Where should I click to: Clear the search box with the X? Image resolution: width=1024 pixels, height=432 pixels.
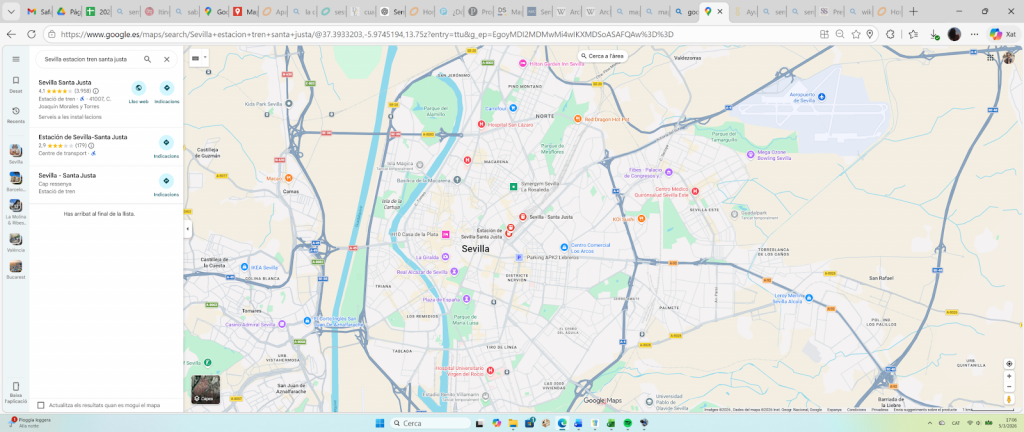click(167, 59)
